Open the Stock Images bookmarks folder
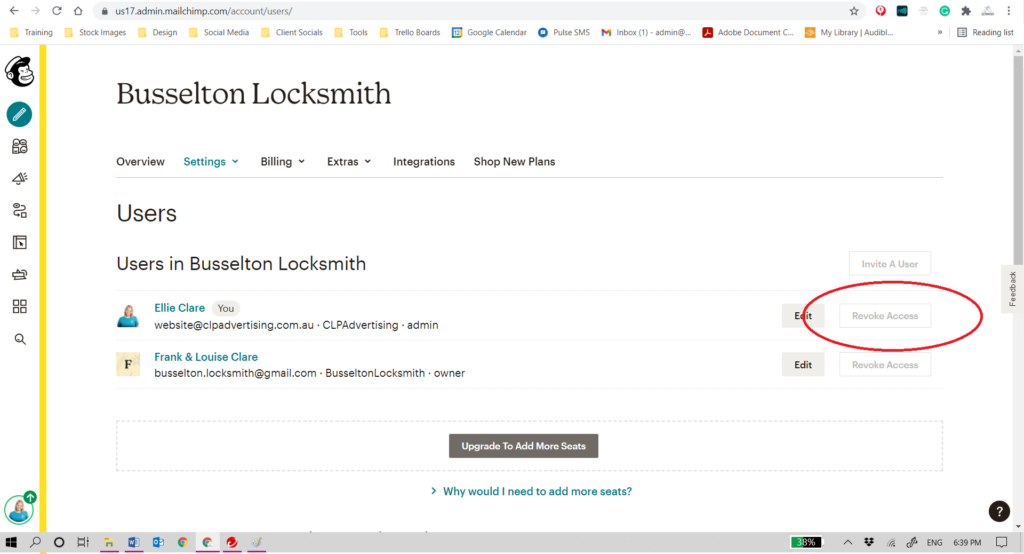 coord(95,32)
